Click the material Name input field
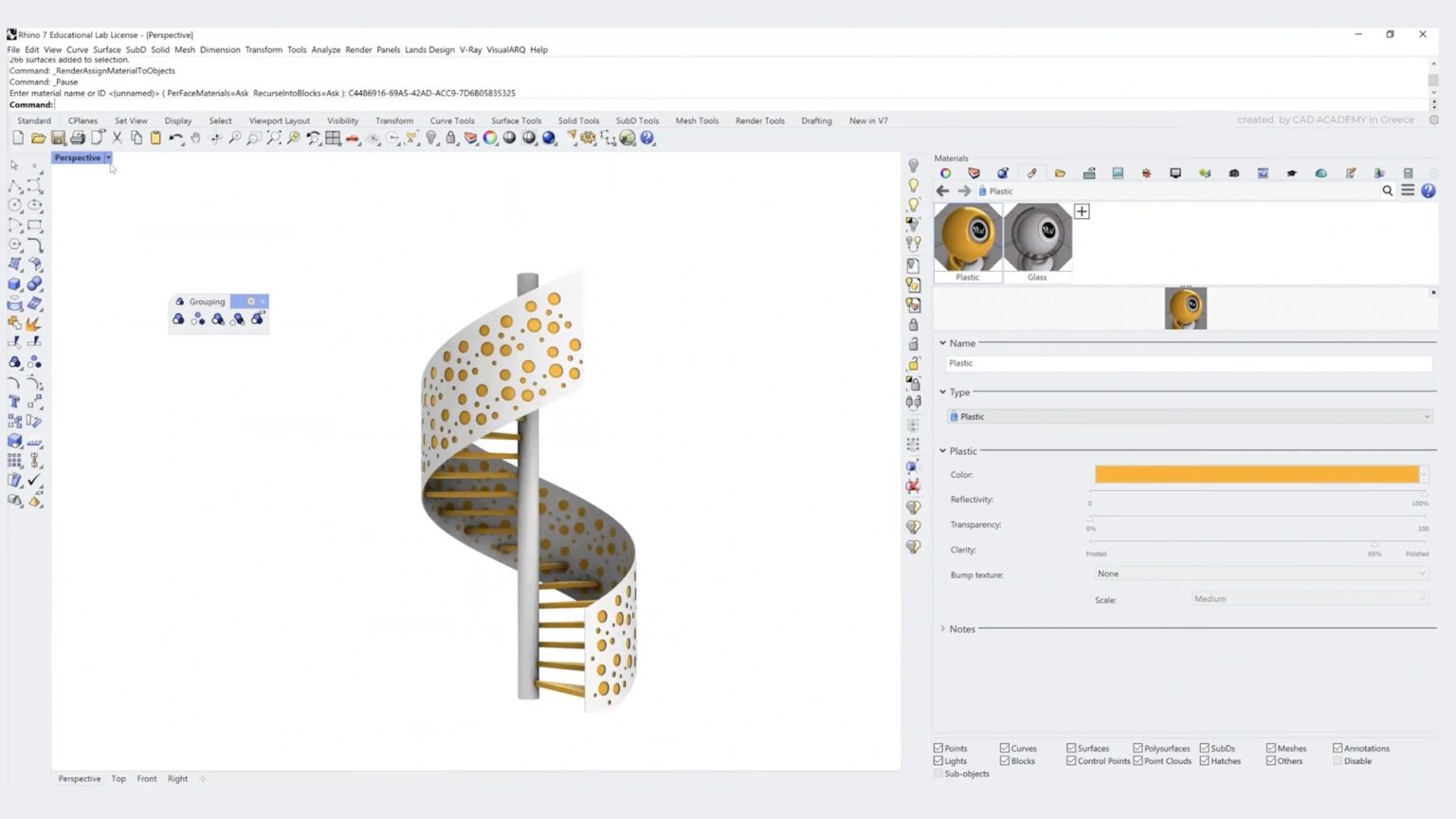Viewport: 1456px width, 819px height. click(1189, 363)
